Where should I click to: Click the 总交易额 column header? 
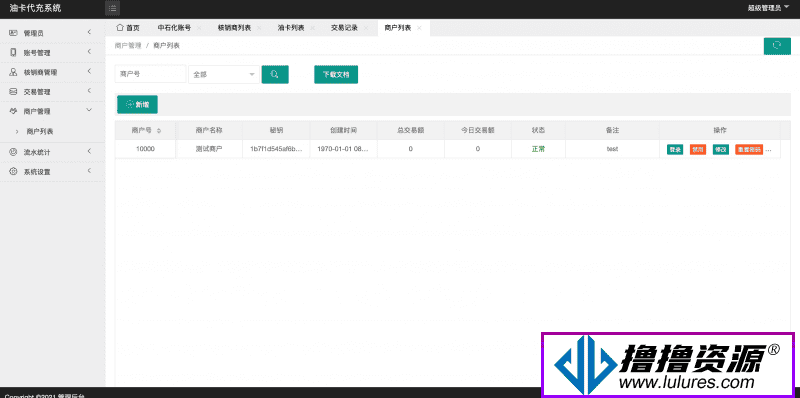coord(411,131)
